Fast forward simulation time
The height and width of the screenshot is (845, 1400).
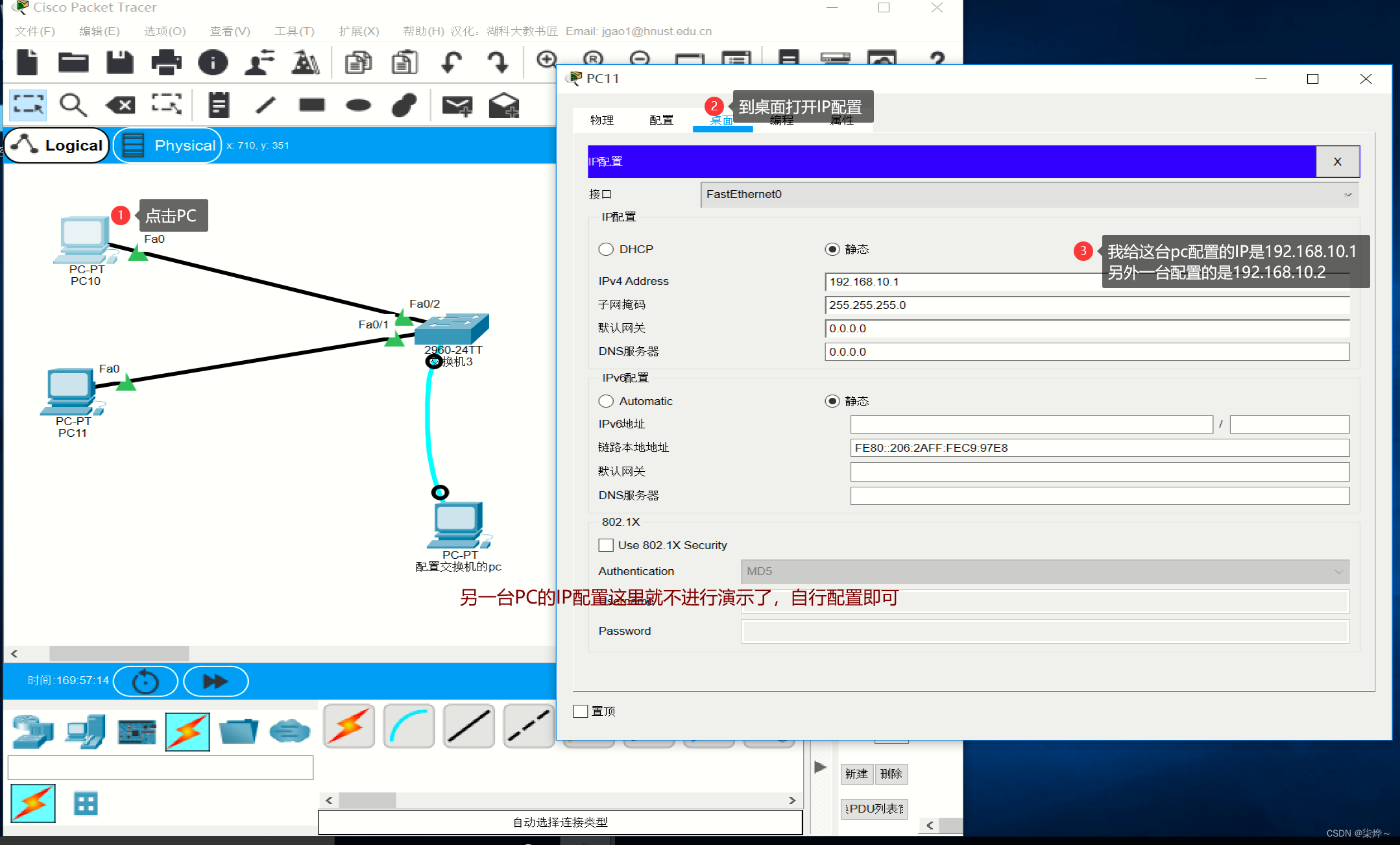pos(215,681)
